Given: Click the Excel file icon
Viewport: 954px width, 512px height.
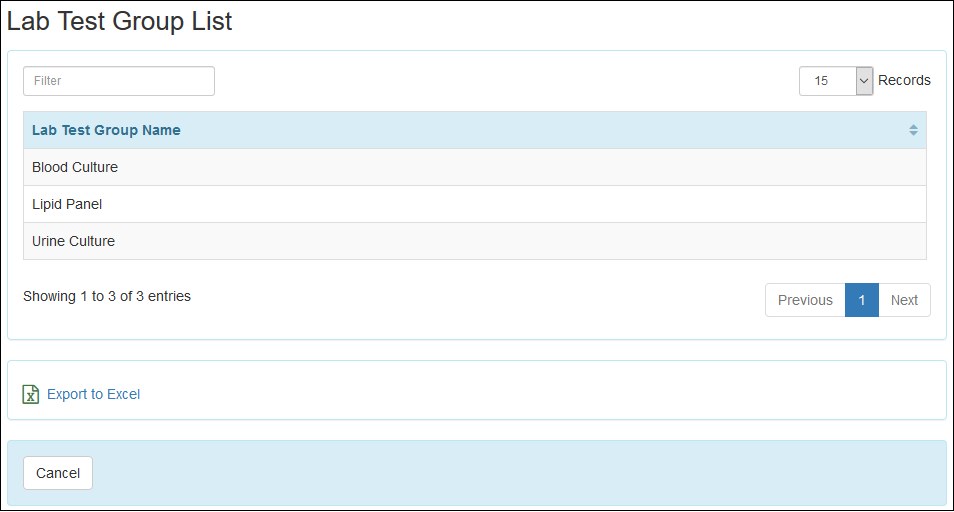Looking at the screenshot, I should (31, 394).
